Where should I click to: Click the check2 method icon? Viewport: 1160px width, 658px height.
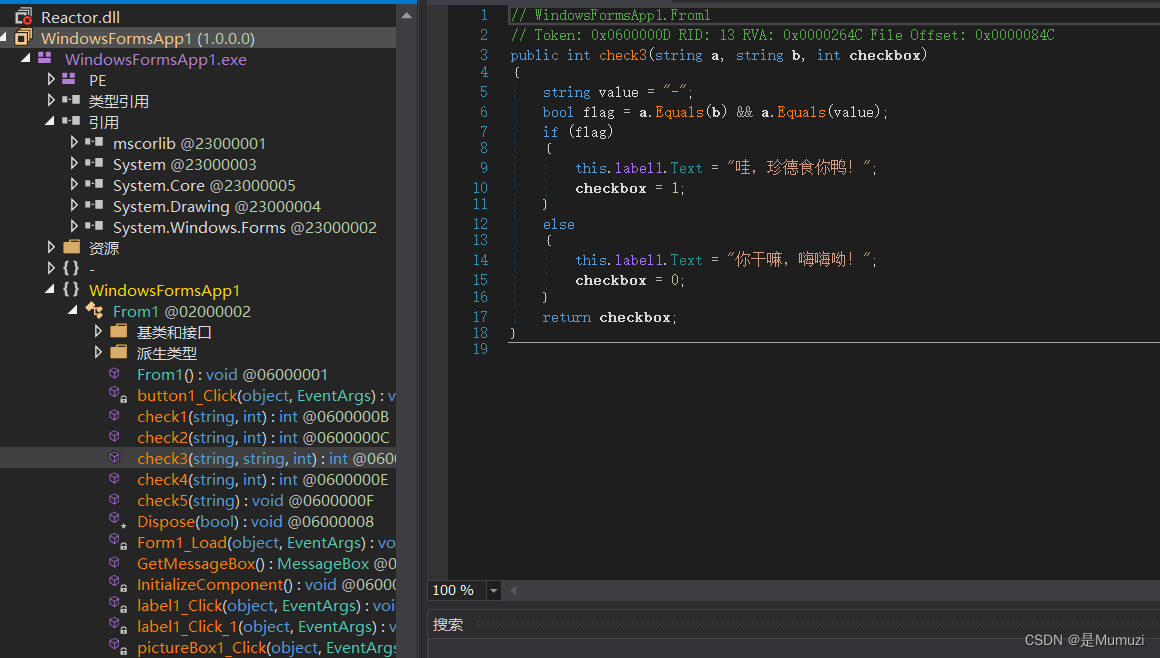pyautogui.click(x=115, y=437)
